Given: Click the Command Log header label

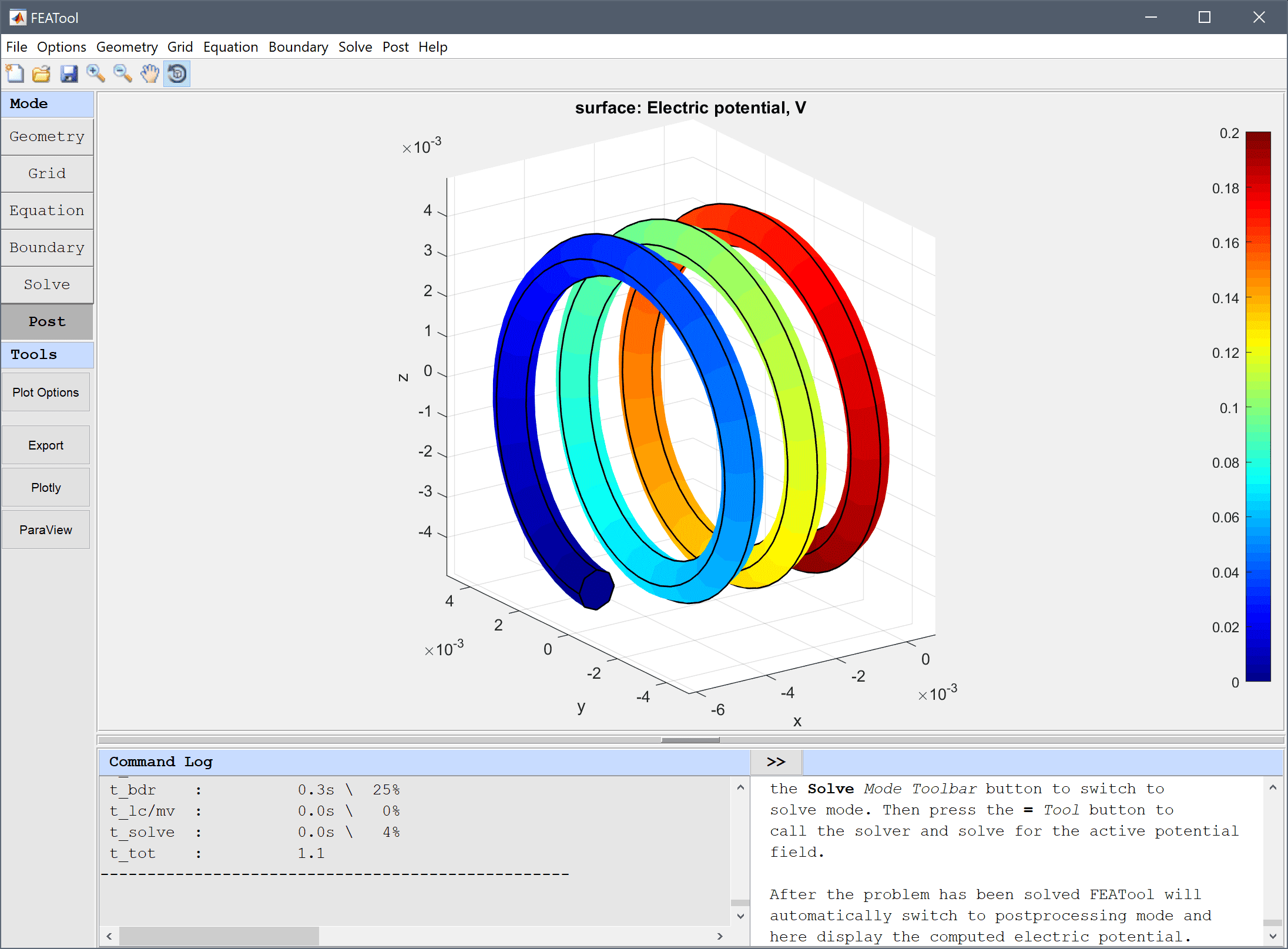Looking at the screenshot, I should [x=161, y=762].
